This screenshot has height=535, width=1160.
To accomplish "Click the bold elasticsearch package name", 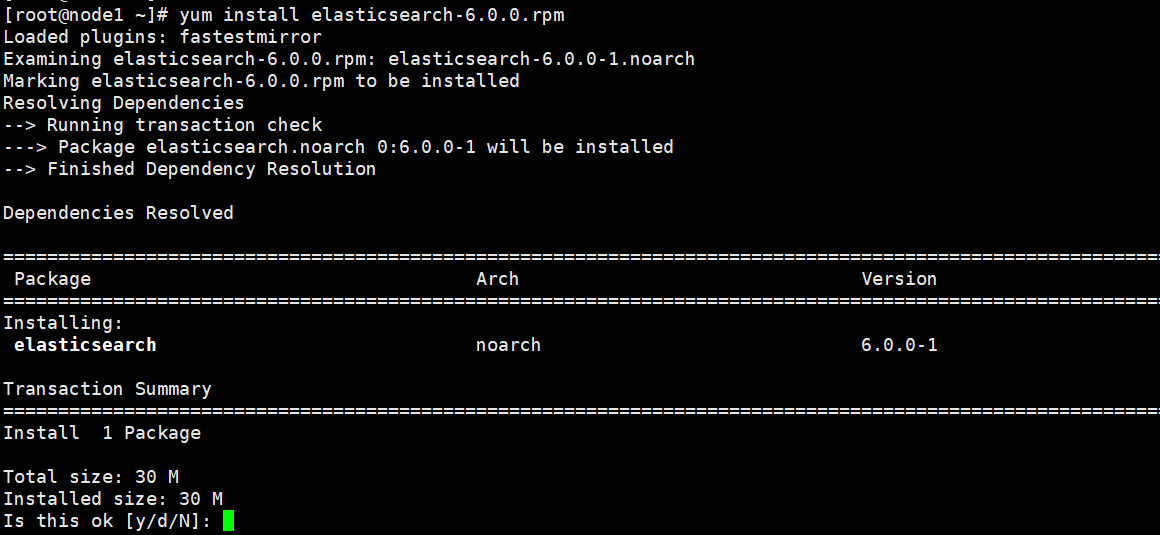I will pos(85,345).
